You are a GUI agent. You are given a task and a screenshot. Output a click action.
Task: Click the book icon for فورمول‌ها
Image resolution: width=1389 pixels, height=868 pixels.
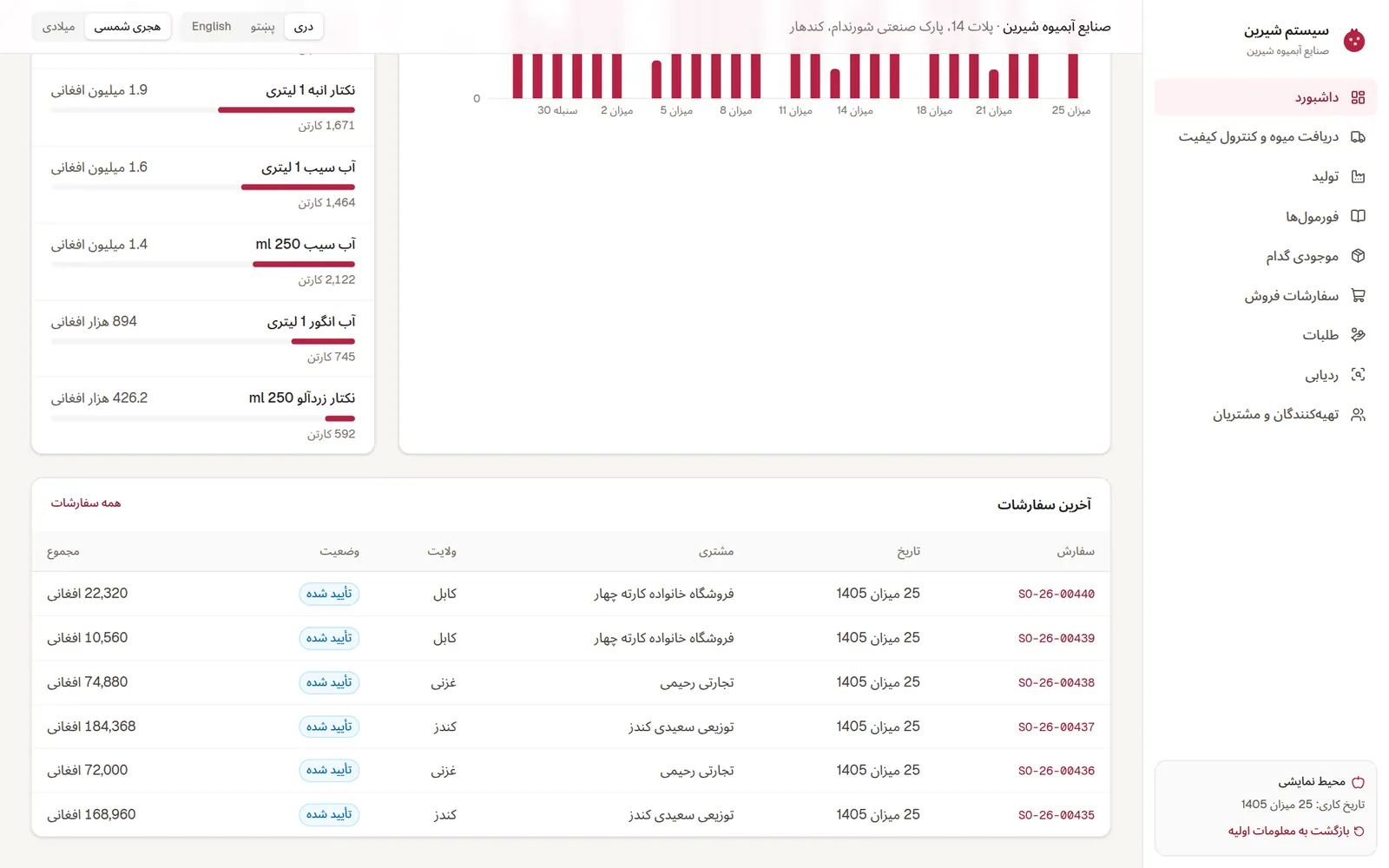[1358, 216]
